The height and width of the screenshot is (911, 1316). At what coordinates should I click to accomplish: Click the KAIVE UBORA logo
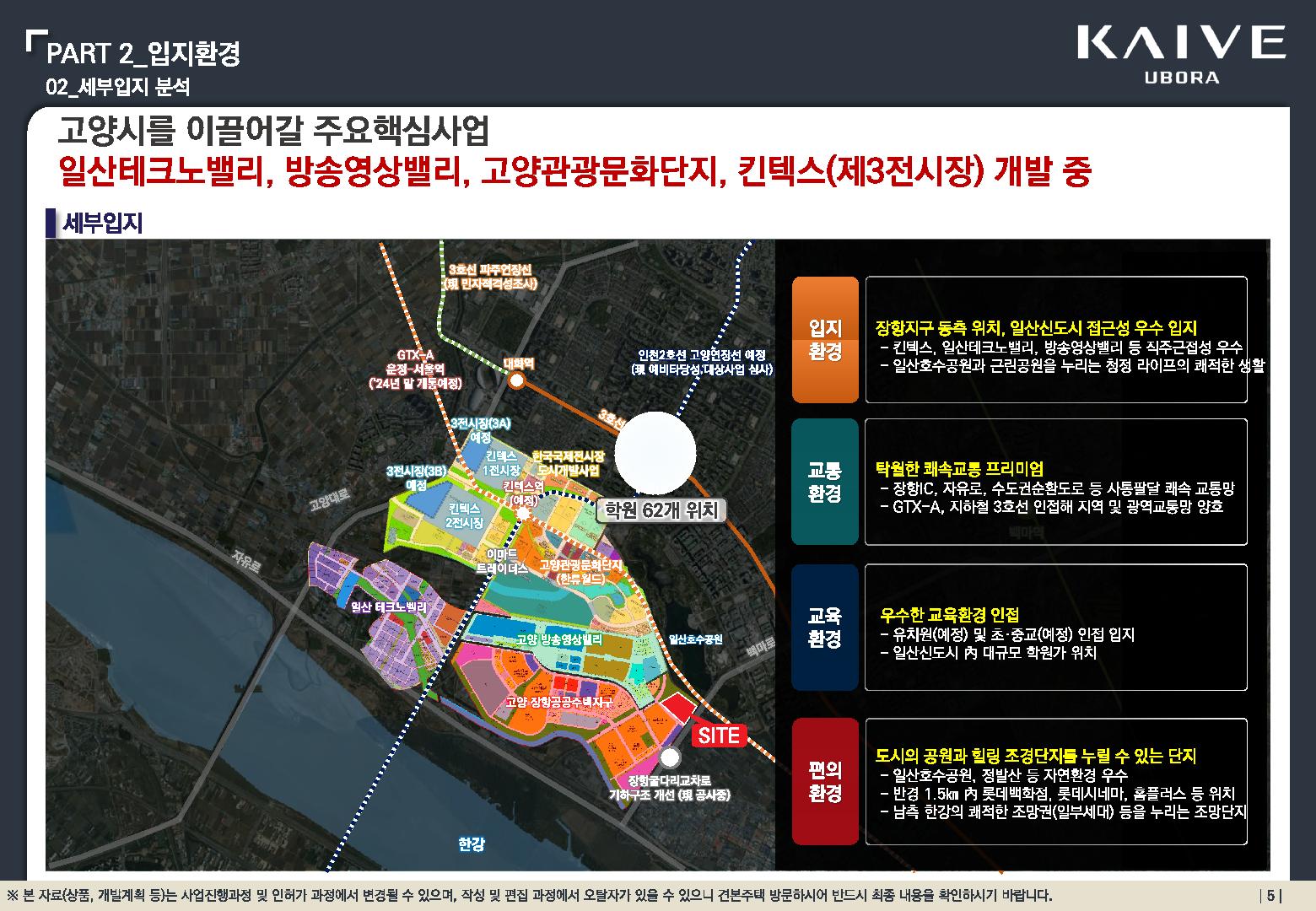point(1181,54)
